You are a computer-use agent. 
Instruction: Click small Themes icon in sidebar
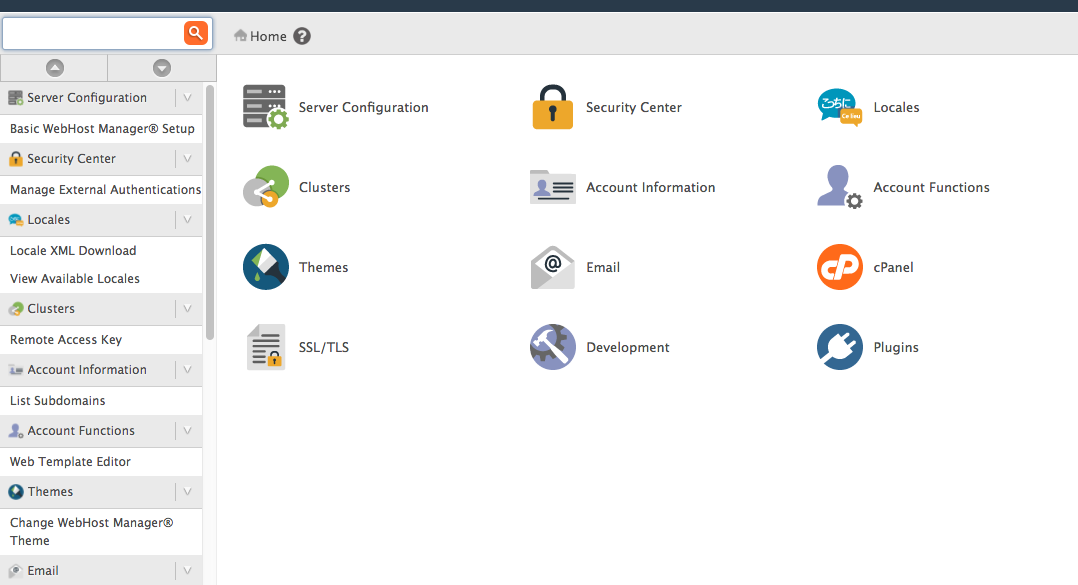coord(15,492)
